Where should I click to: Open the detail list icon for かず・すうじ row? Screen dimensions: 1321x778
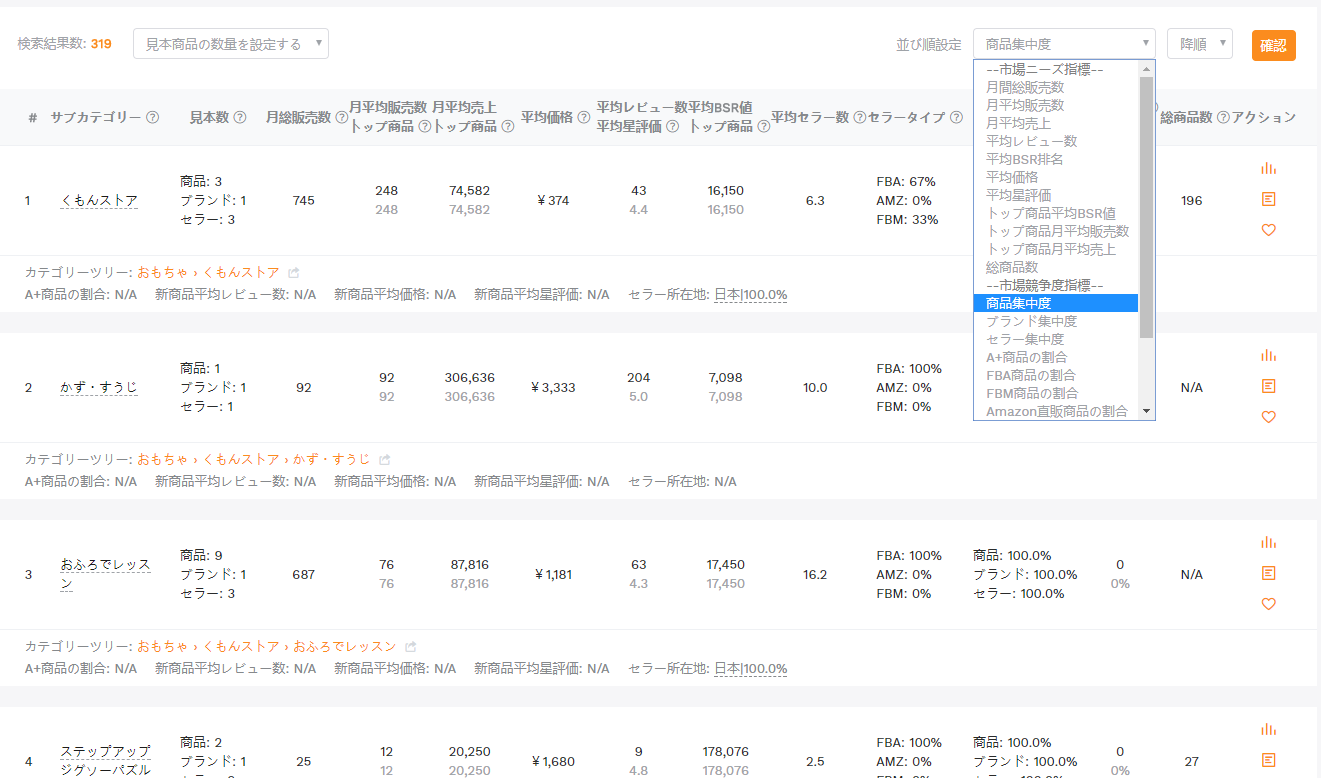tap(1269, 386)
